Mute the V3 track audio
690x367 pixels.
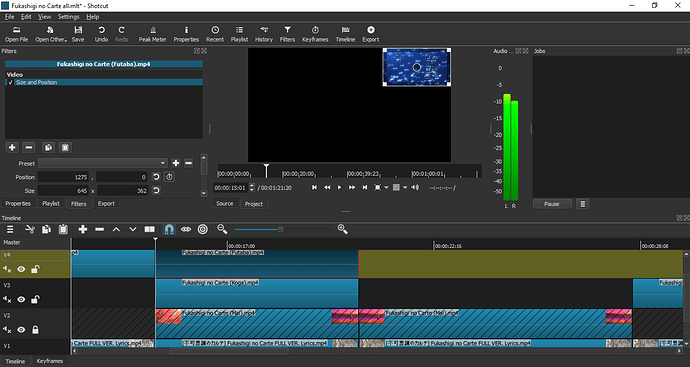(x=7, y=300)
